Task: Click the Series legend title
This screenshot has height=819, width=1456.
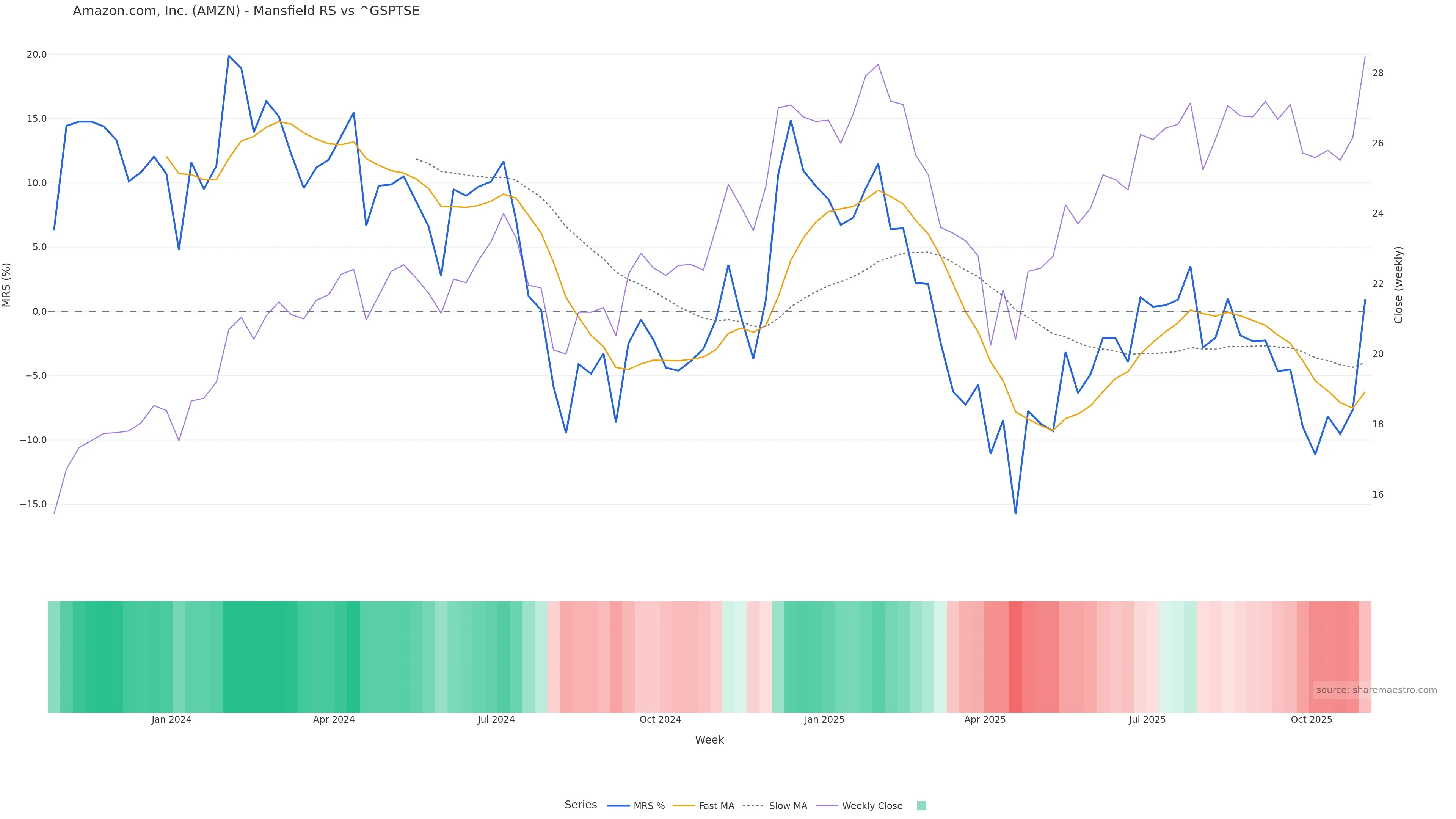Action: [581, 805]
